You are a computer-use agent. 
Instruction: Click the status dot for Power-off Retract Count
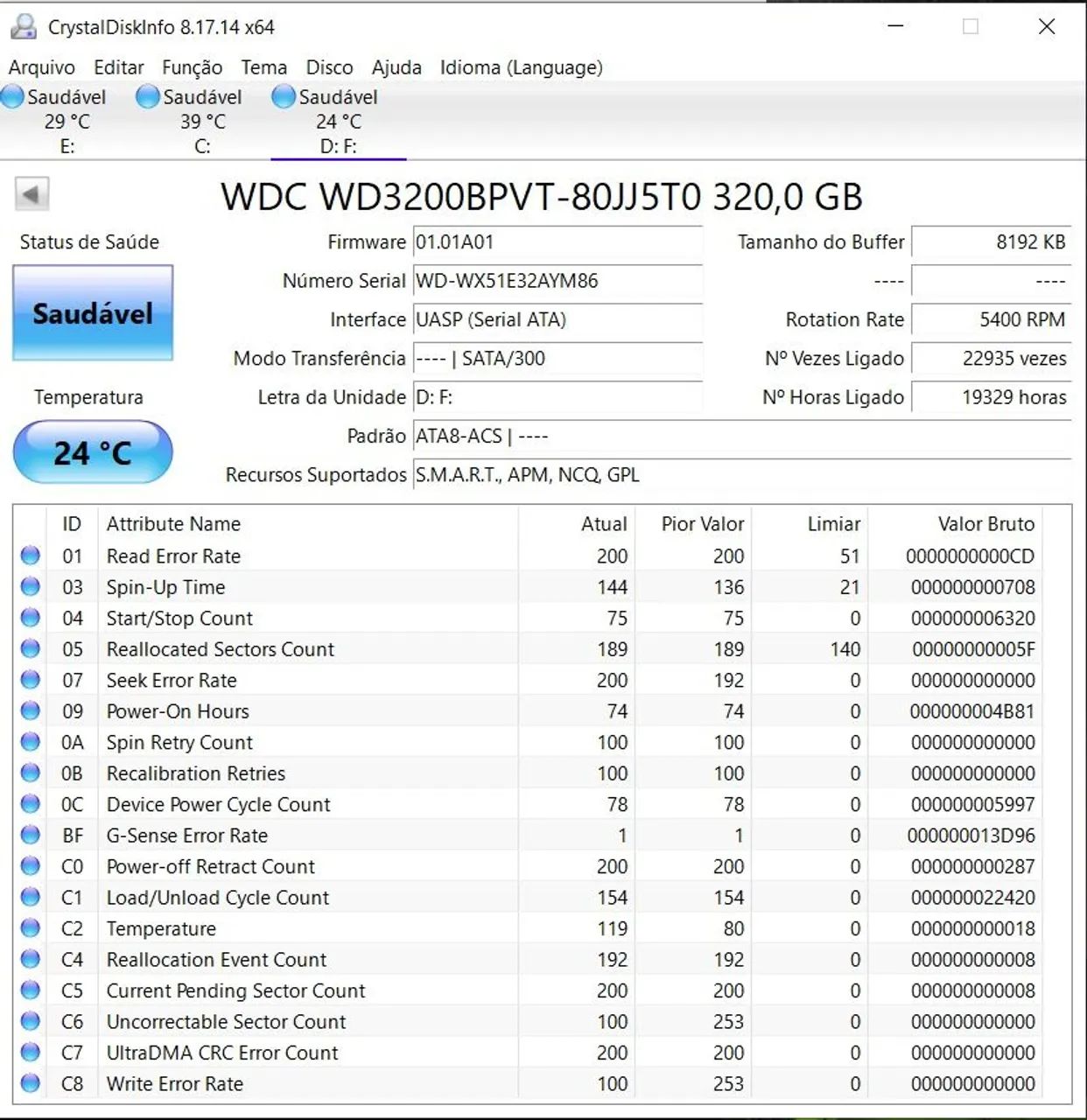tap(31, 866)
